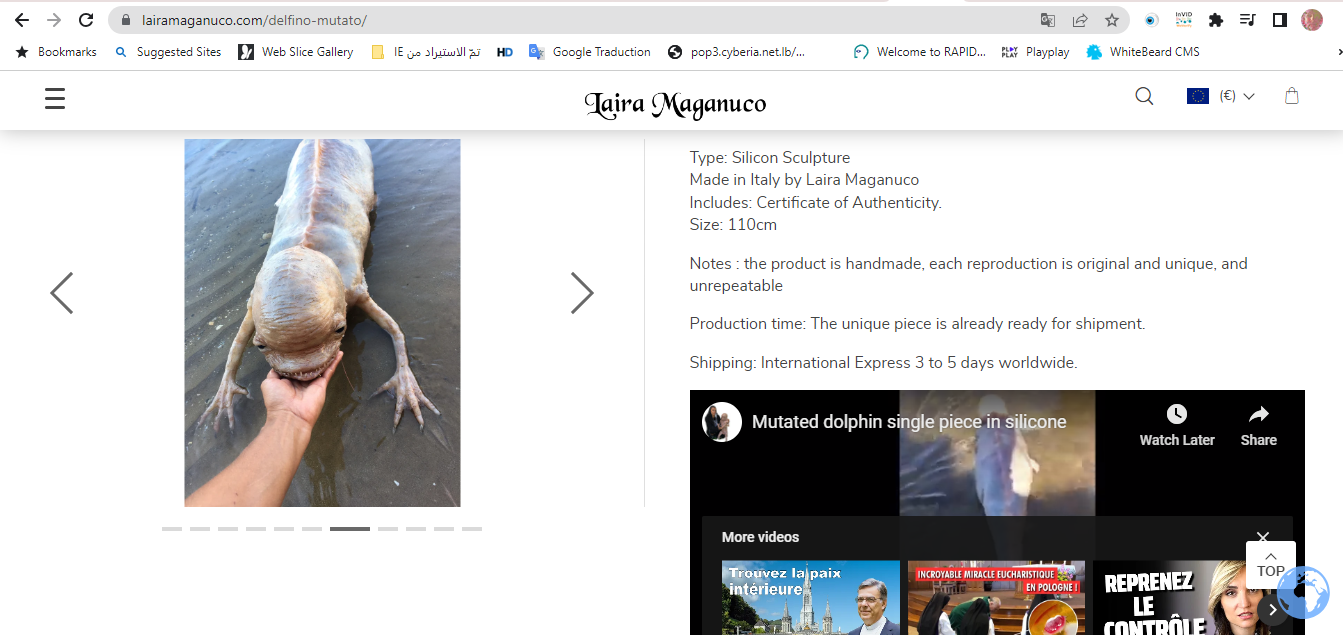Screen dimensions: 1343x635
Task: Show previous product image arrow
Action: click(x=62, y=293)
